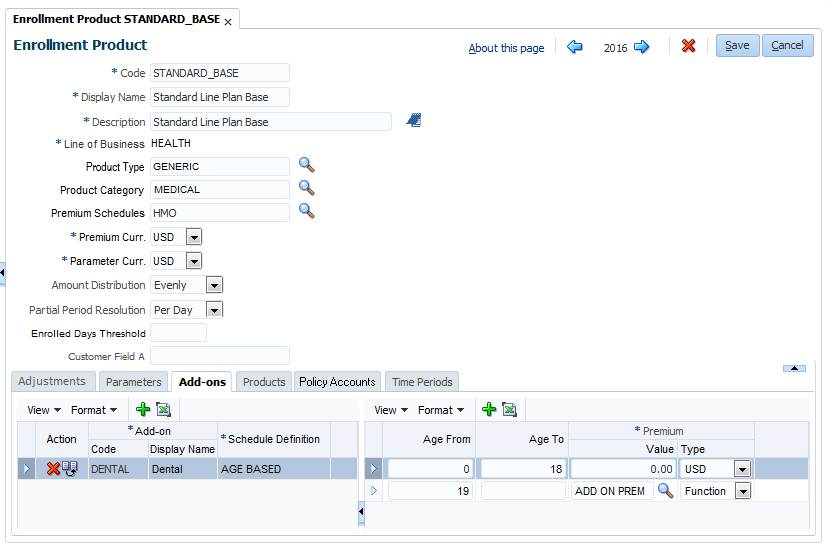The width and height of the screenshot is (826, 547).
Task: Go to next year with right arrow
Action: click(642, 47)
